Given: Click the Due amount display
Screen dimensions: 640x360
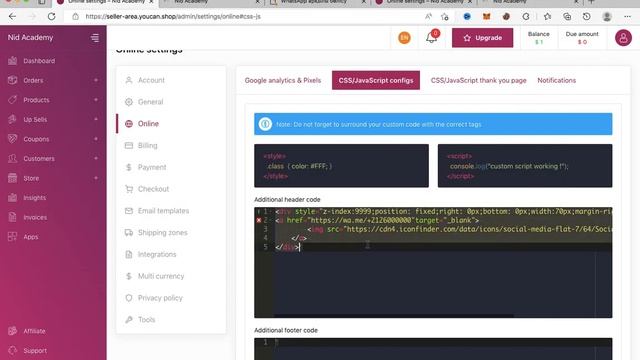Looking at the screenshot, I should pos(582,38).
